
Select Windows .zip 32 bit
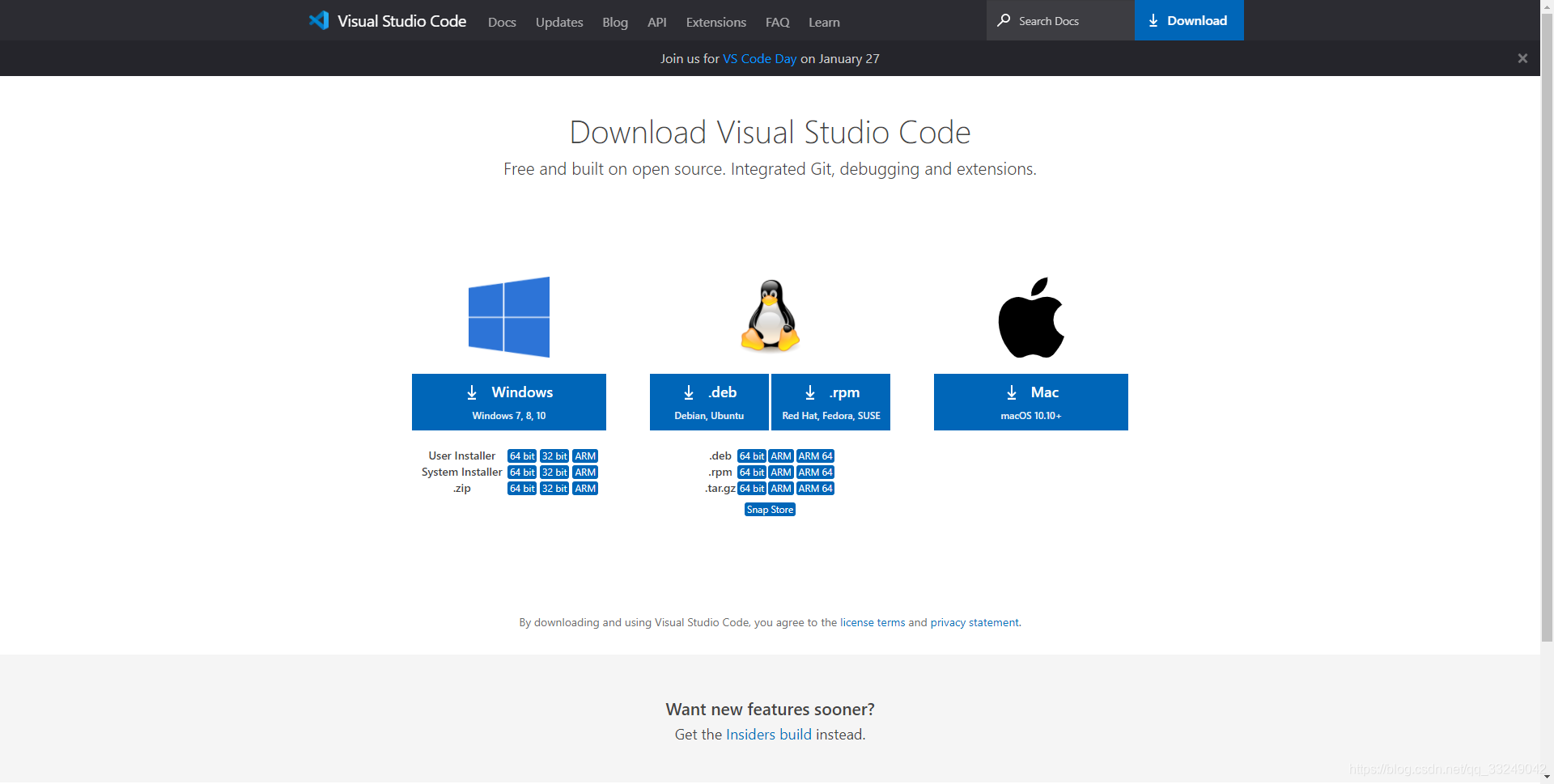click(554, 489)
